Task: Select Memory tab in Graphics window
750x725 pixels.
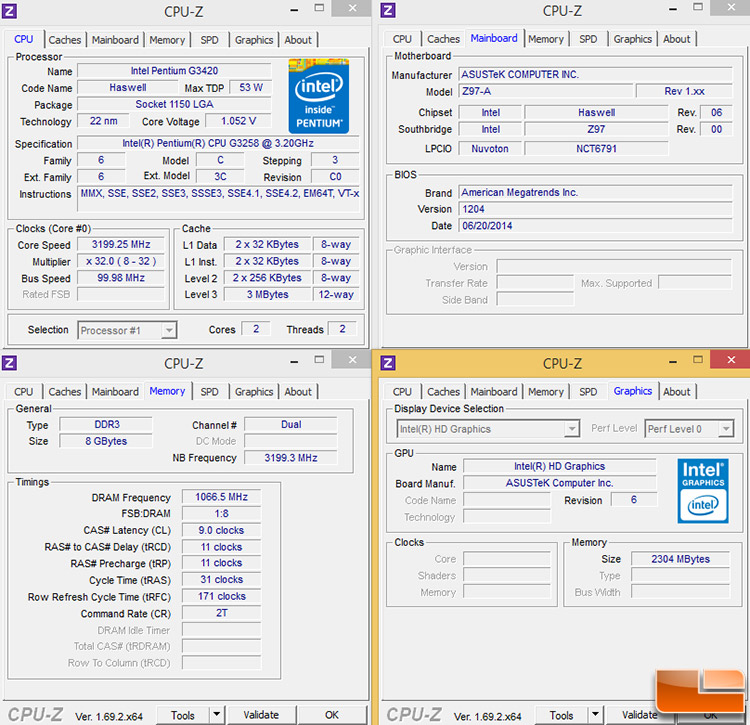Action: [546, 392]
